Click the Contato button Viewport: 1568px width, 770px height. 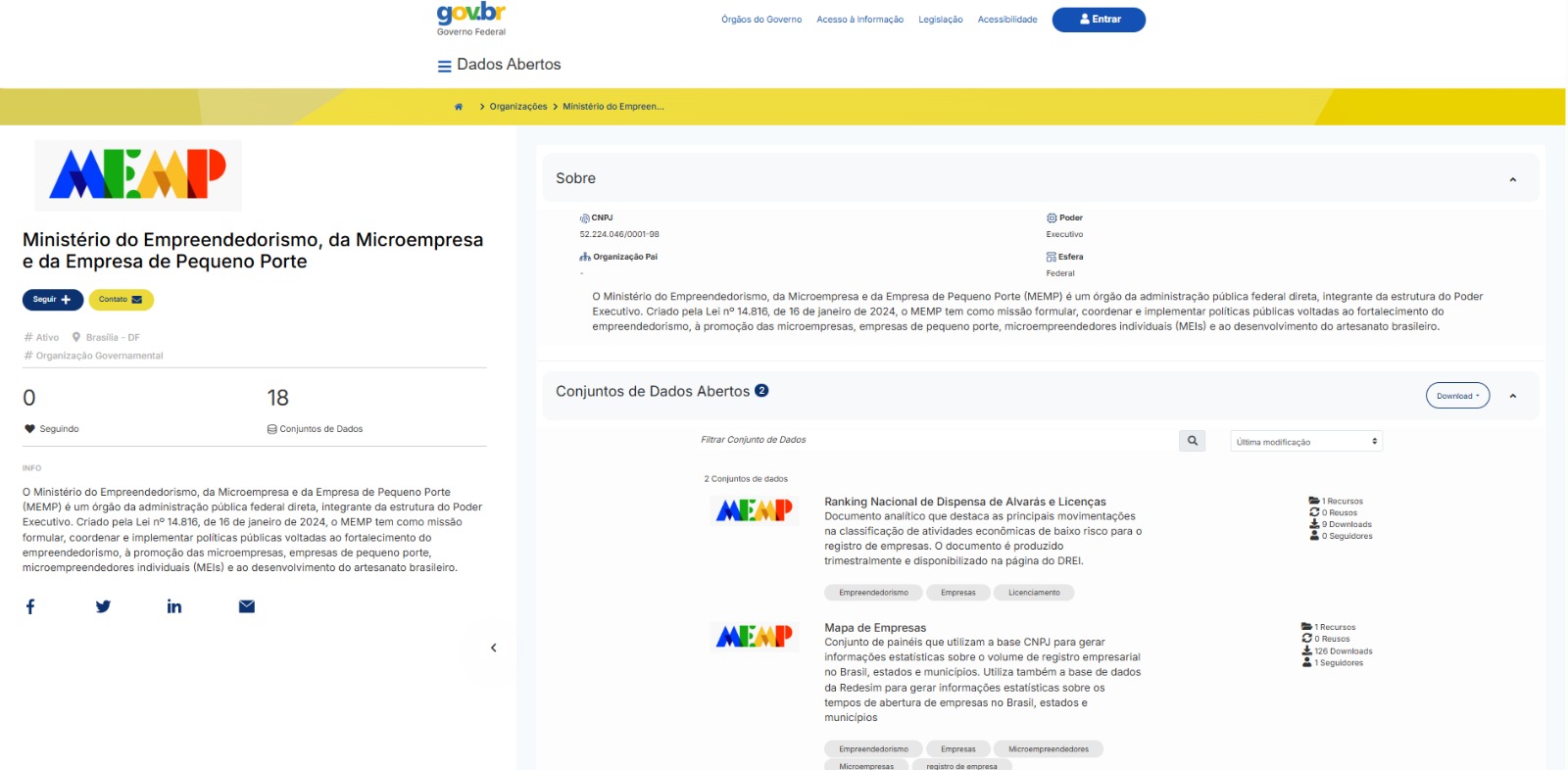tap(122, 300)
